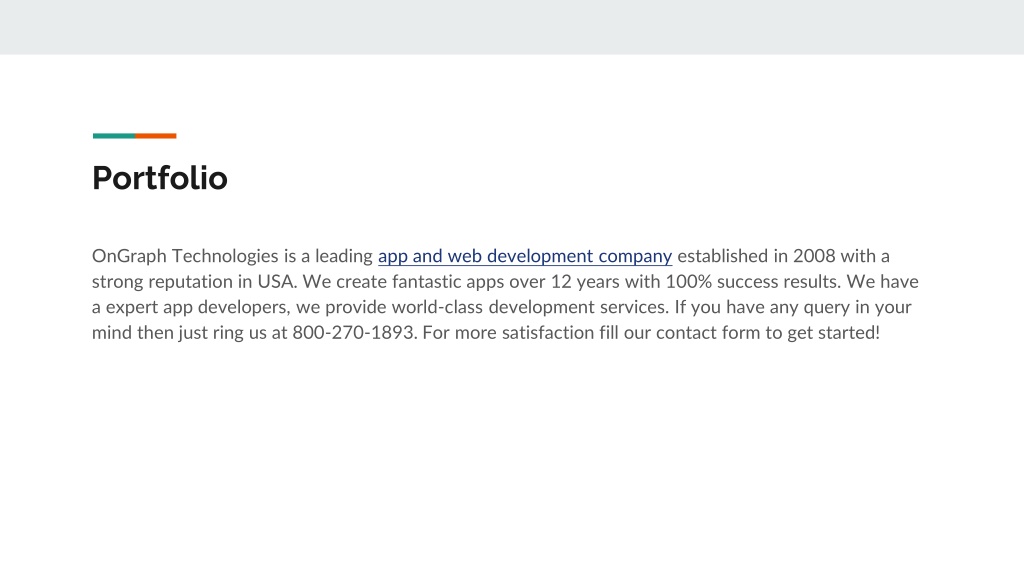
Task: Click the words OnGraph Technologies
Action: tap(185, 256)
